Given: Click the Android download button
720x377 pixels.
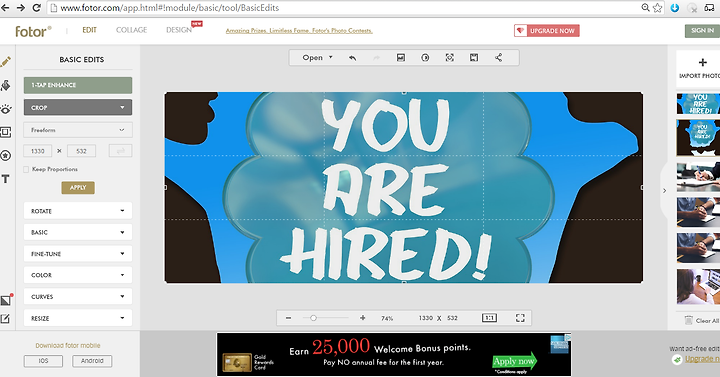Looking at the screenshot, I should pyautogui.click(x=92, y=361).
